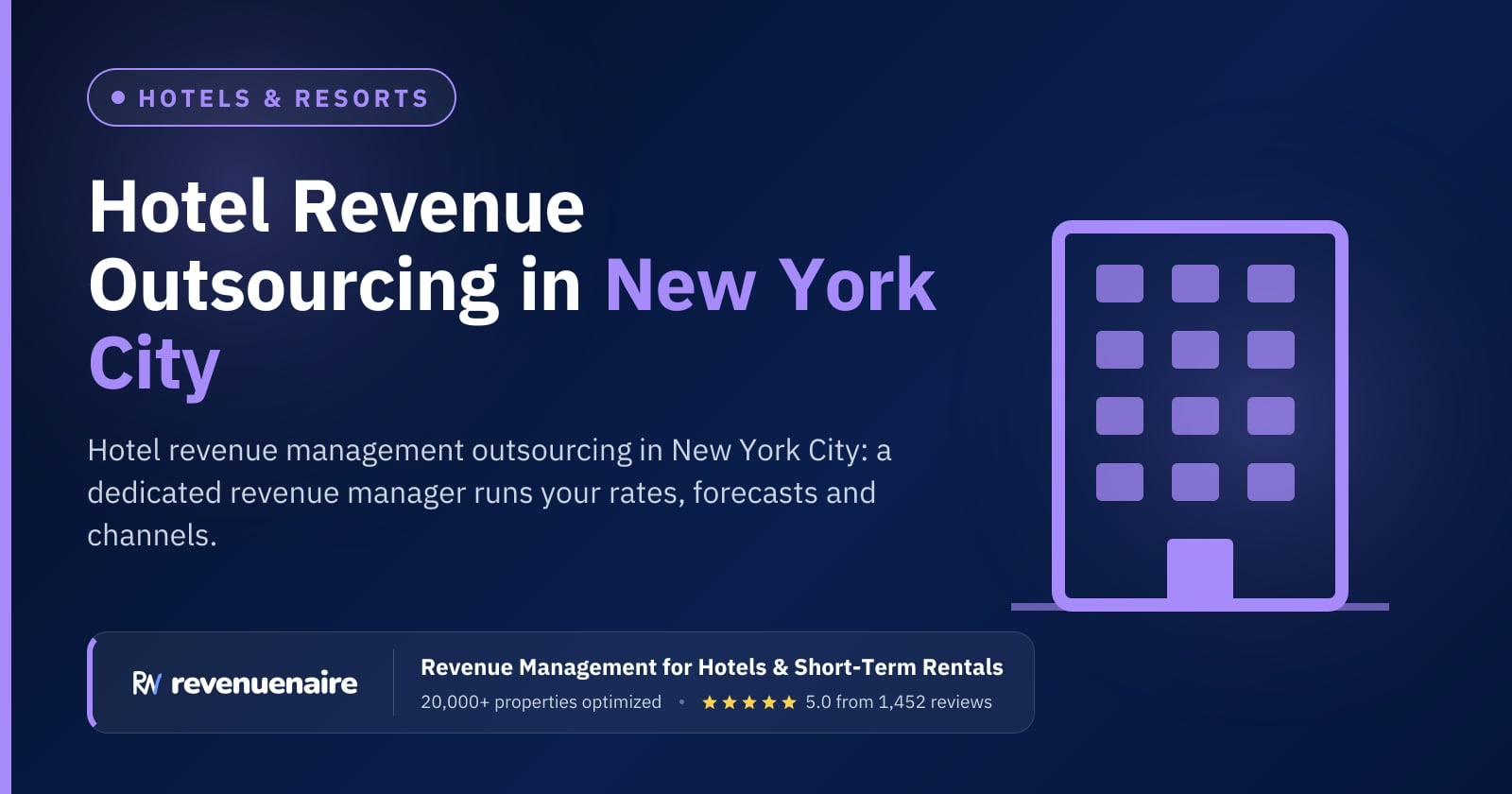Click the purple hotel building illustration
The height and width of the screenshot is (794, 1512).
point(1200,416)
